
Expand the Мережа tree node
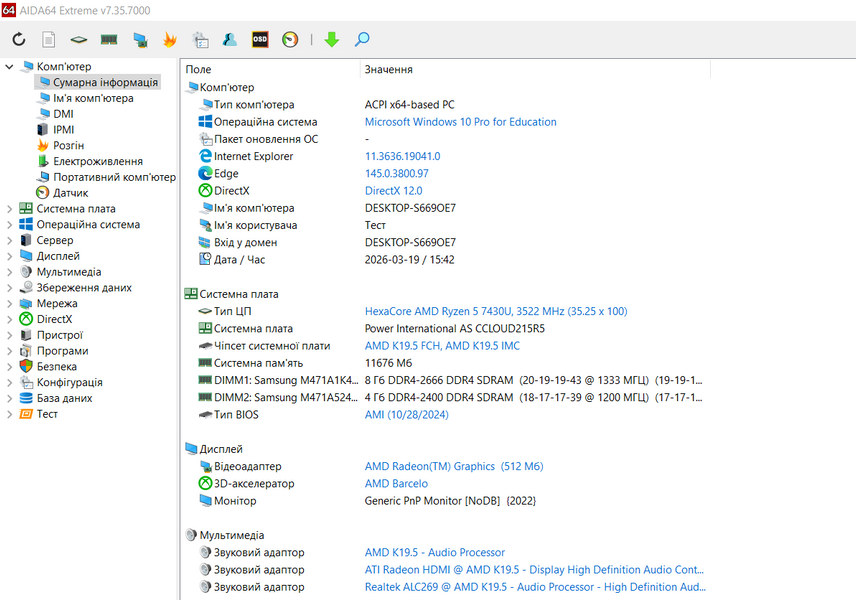pos(9,304)
